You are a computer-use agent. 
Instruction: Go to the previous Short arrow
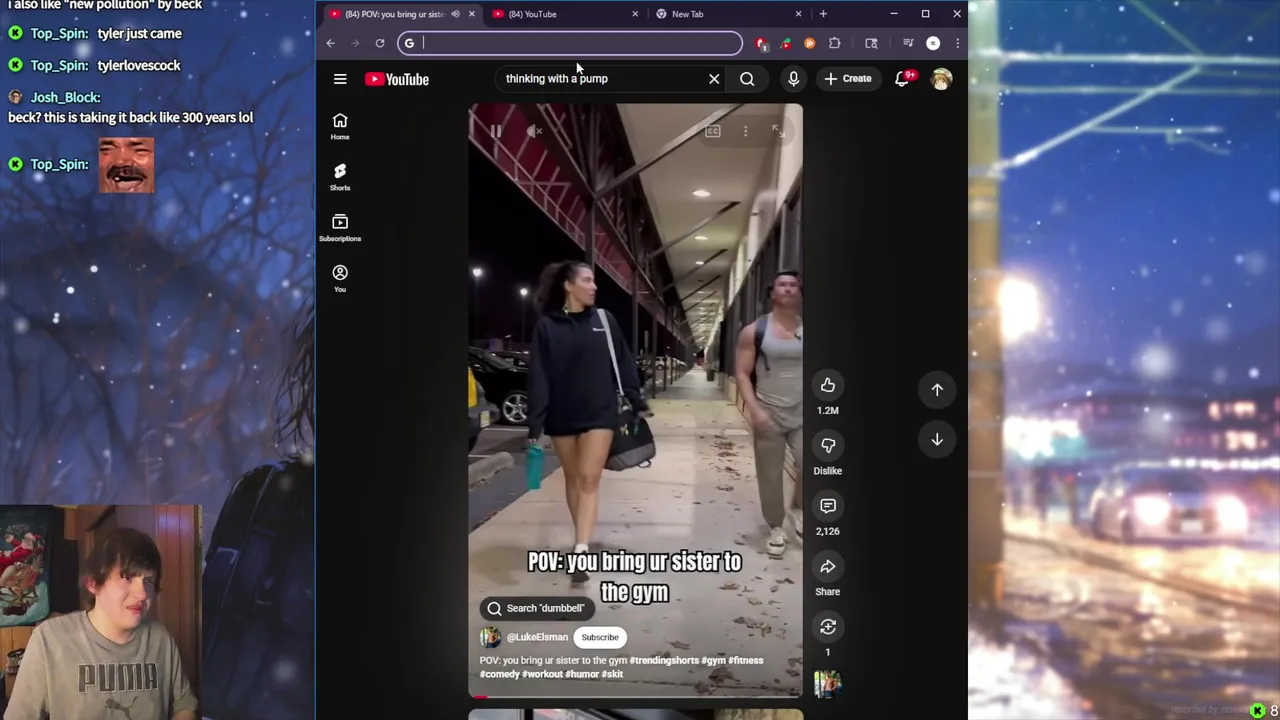(937, 390)
